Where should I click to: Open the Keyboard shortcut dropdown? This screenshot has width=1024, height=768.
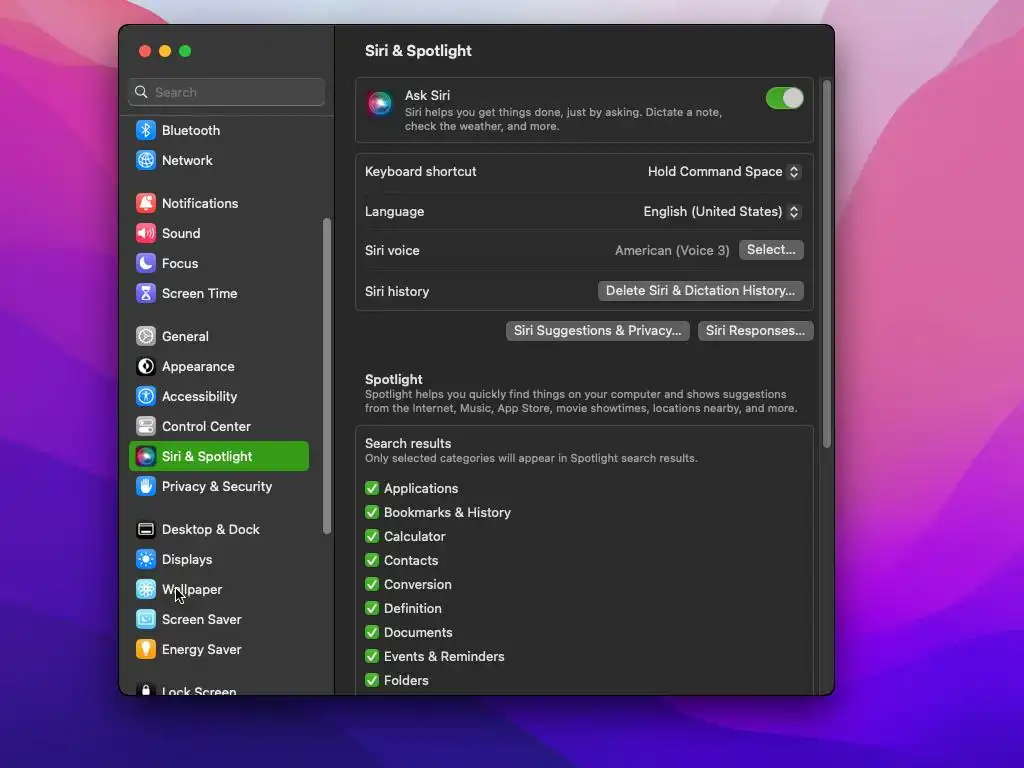[x=724, y=172]
